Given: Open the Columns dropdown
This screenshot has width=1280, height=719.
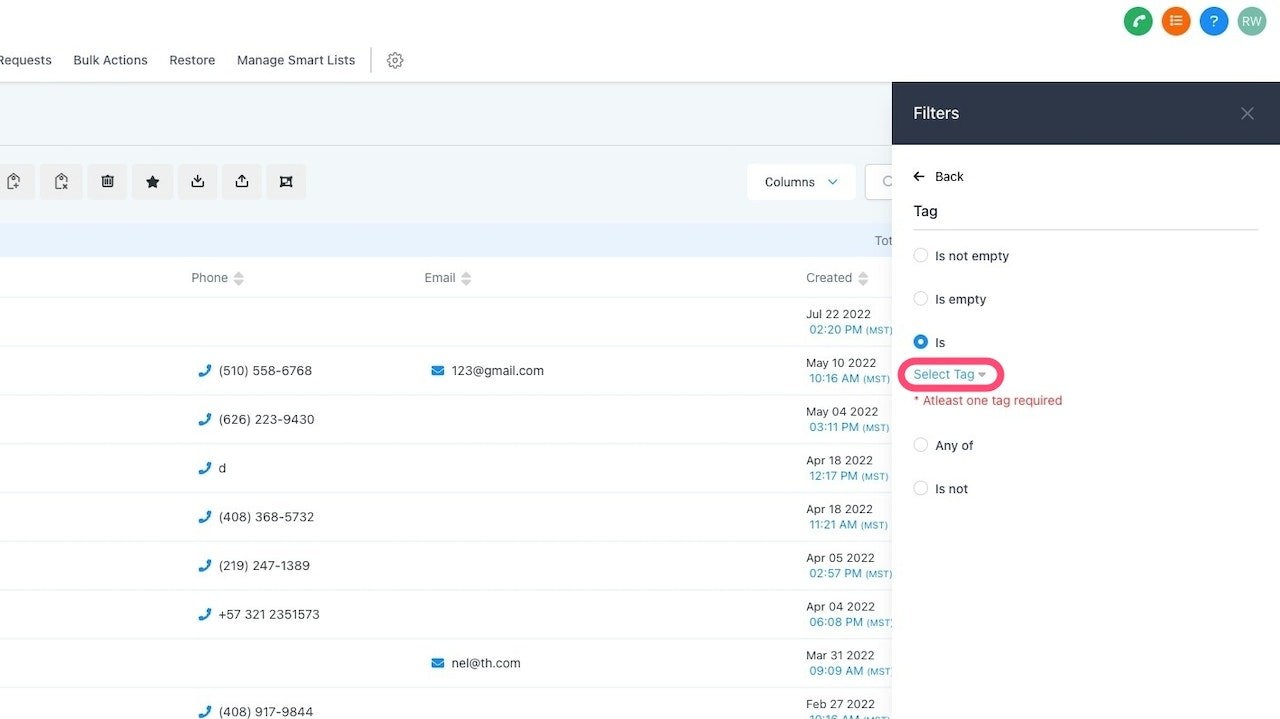Looking at the screenshot, I should pos(801,182).
